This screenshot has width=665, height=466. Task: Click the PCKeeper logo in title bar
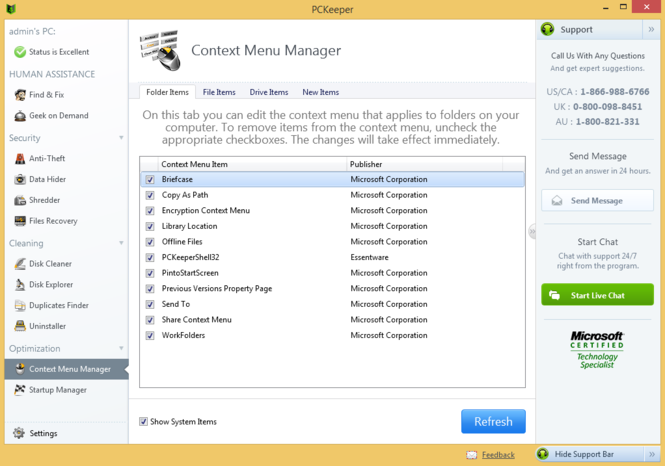(x=11, y=8)
